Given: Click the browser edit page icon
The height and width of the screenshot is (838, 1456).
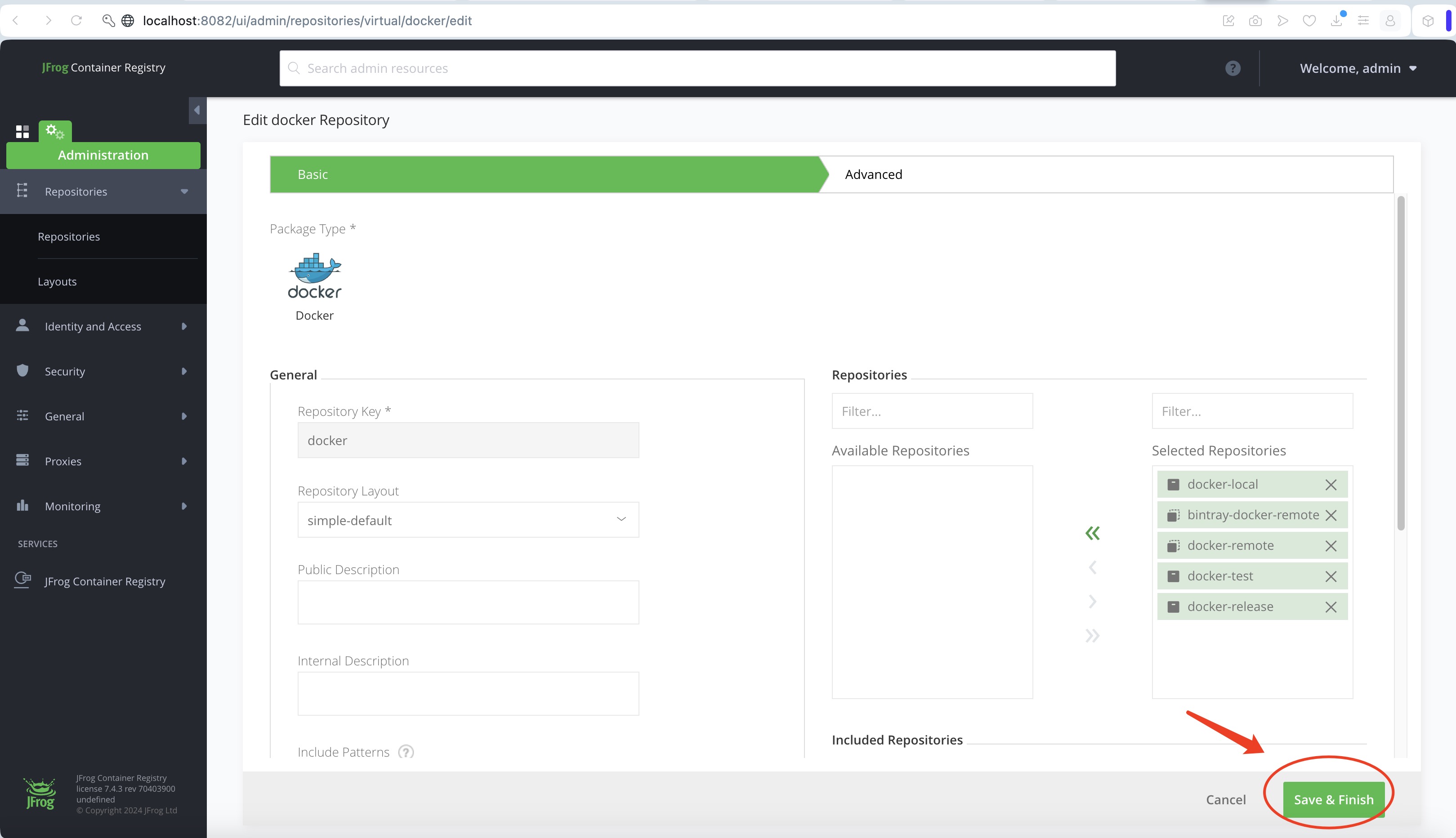Looking at the screenshot, I should tap(1228, 21).
